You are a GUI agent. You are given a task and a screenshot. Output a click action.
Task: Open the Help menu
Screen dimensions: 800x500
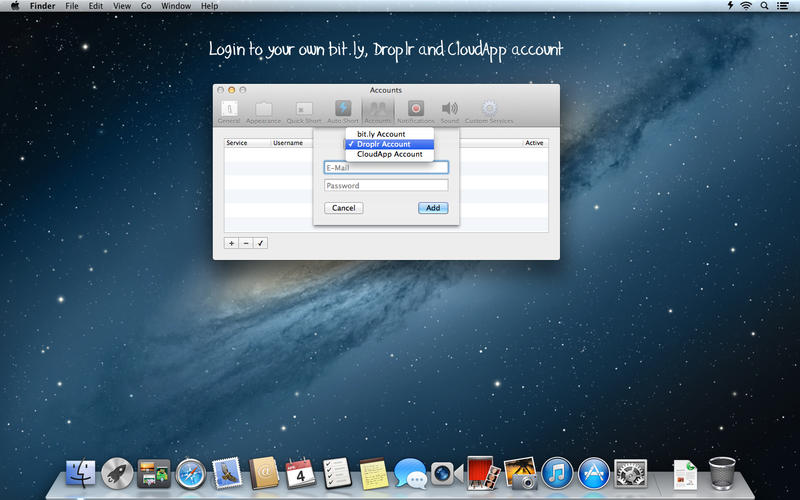click(x=209, y=6)
